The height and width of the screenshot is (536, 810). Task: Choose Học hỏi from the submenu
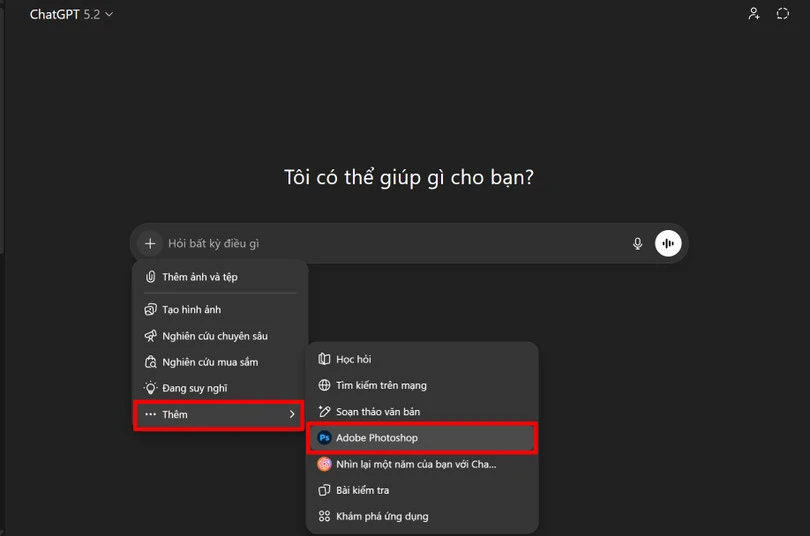[353, 359]
